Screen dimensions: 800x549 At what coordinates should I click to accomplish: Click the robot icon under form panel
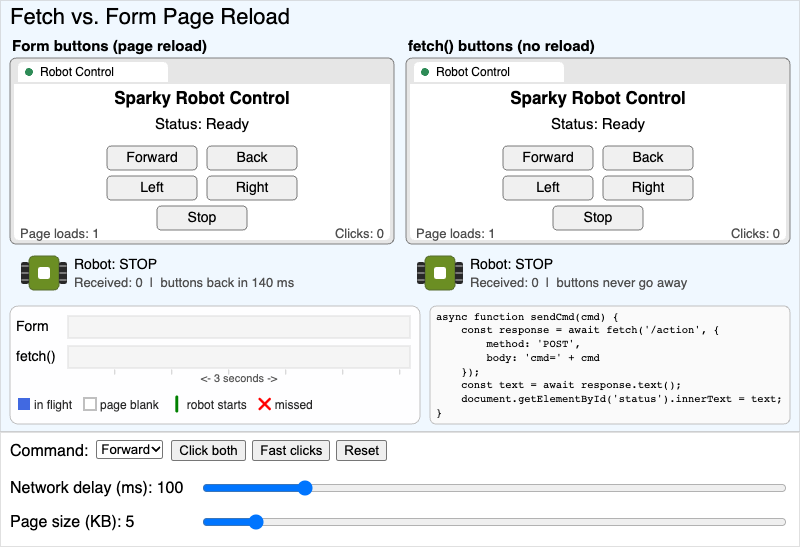click(44, 273)
